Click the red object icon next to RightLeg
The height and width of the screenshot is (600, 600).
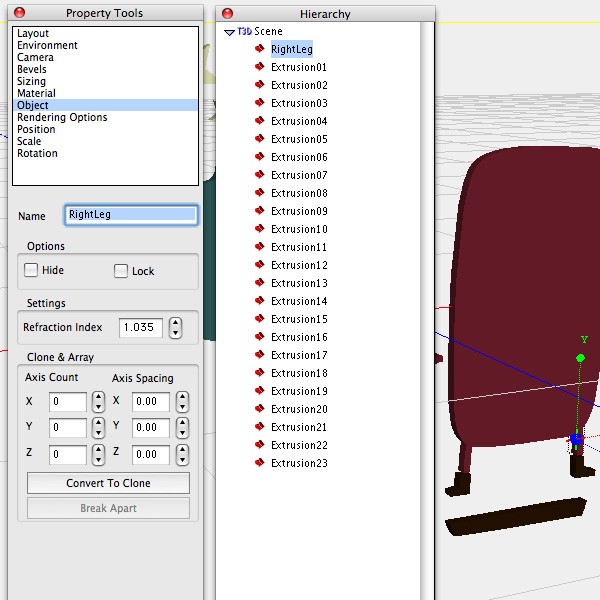pyautogui.click(x=259, y=49)
